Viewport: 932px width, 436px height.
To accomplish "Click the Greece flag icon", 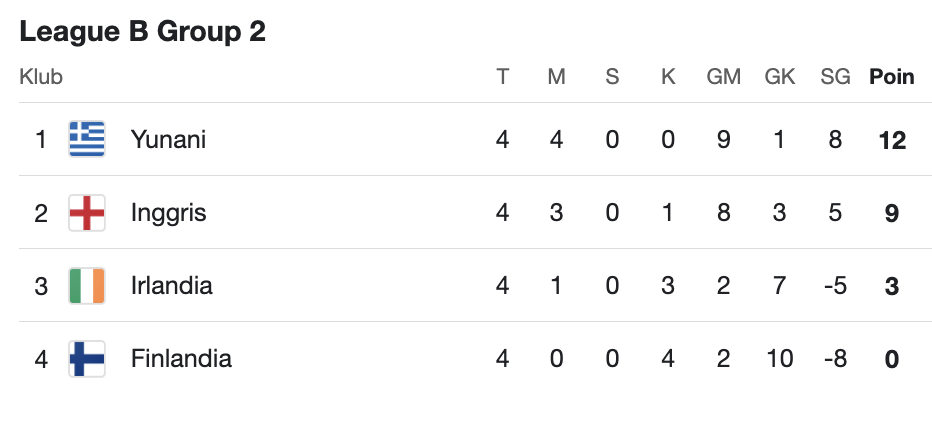I will click(87, 139).
